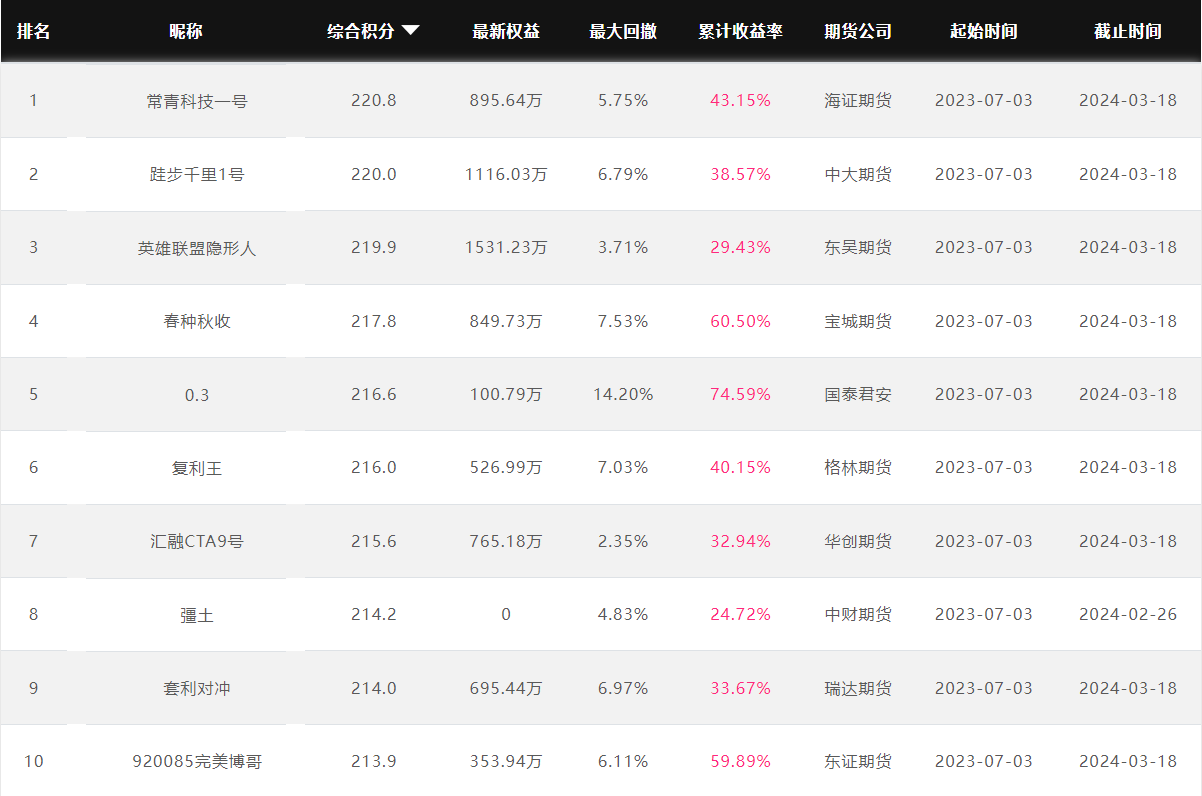The width and height of the screenshot is (1202, 796).
Task: Open the 英雄联盟隐形人 account name
Action: pyautogui.click(x=197, y=247)
